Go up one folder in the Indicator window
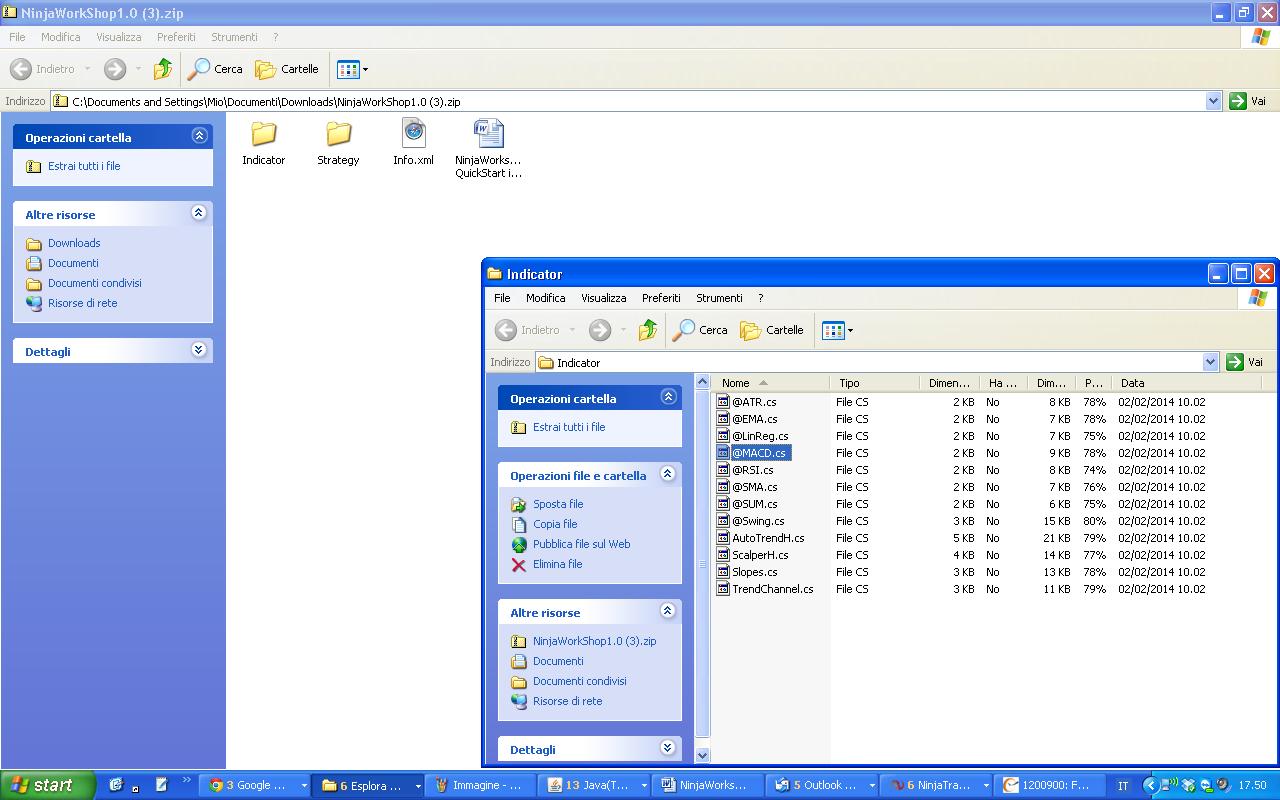Image resolution: width=1280 pixels, height=800 pixels. [x=648, y=330]
